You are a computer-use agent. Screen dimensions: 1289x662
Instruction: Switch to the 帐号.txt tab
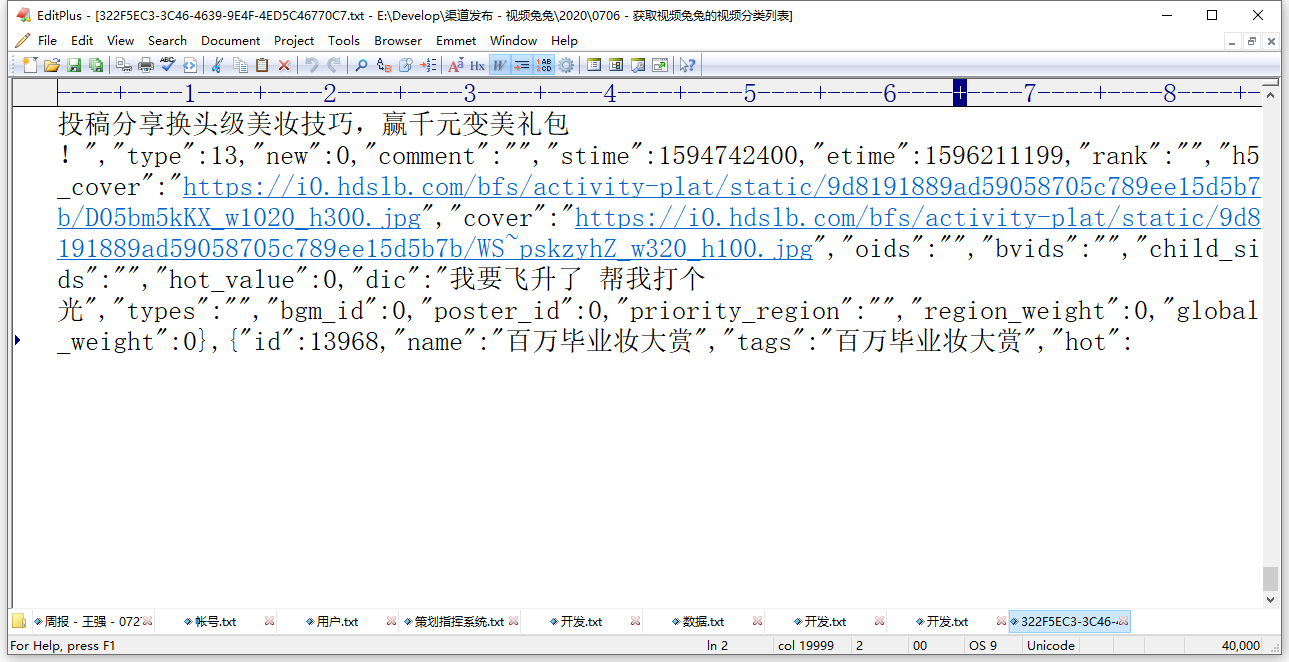(215, 621)
